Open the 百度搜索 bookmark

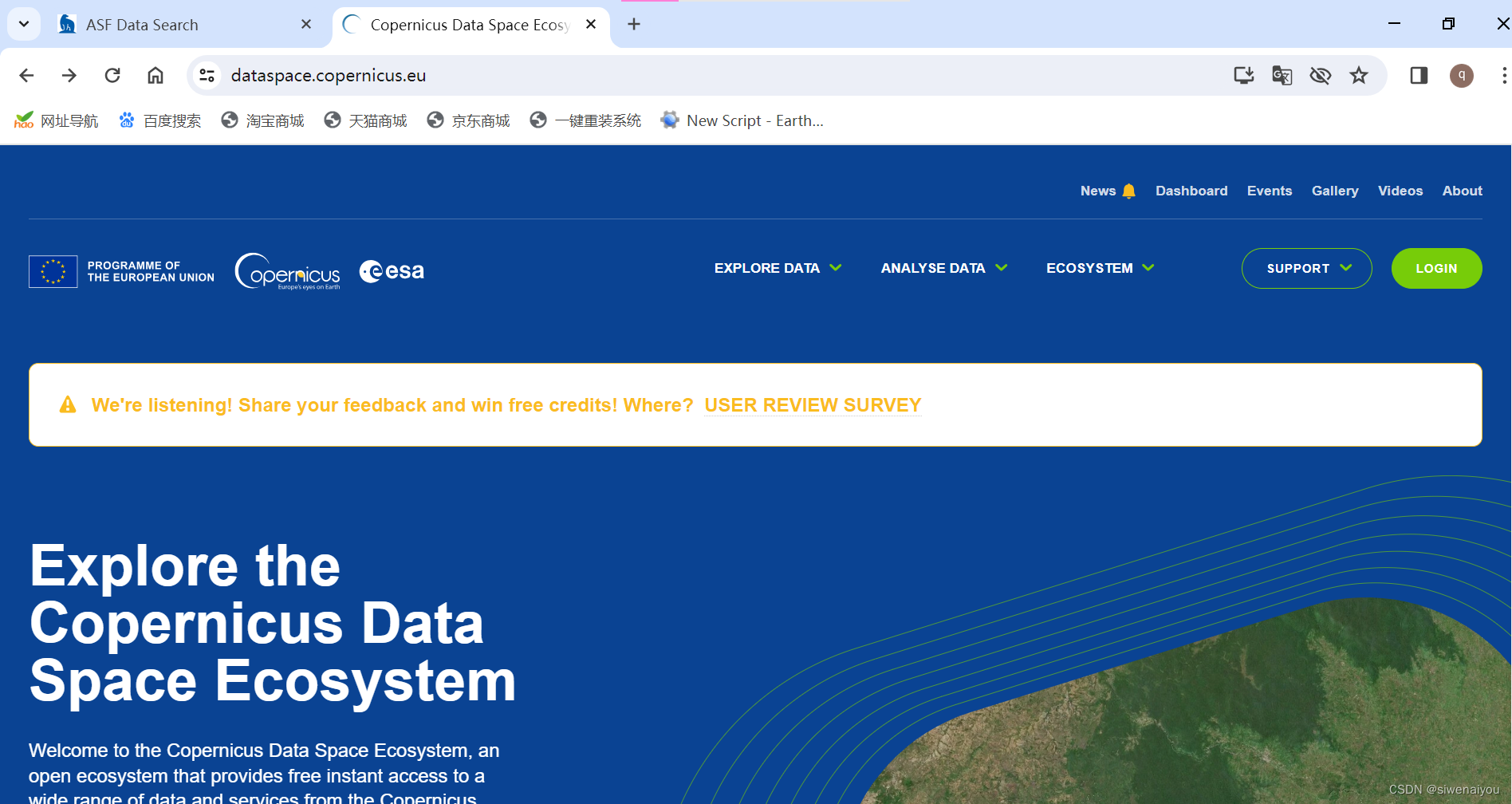point(159,120)
